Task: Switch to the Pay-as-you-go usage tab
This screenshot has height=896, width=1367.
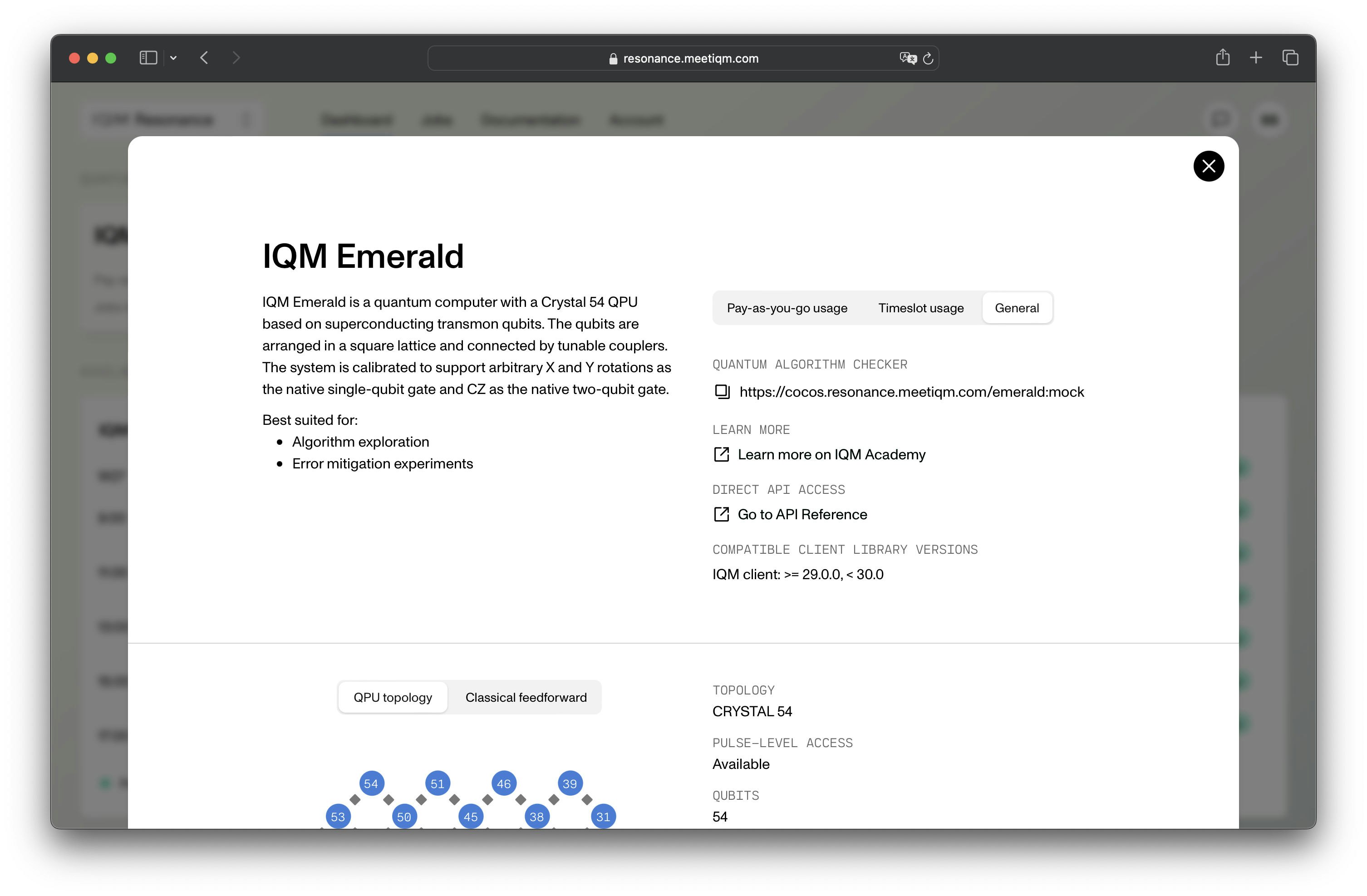Action: 787,308
